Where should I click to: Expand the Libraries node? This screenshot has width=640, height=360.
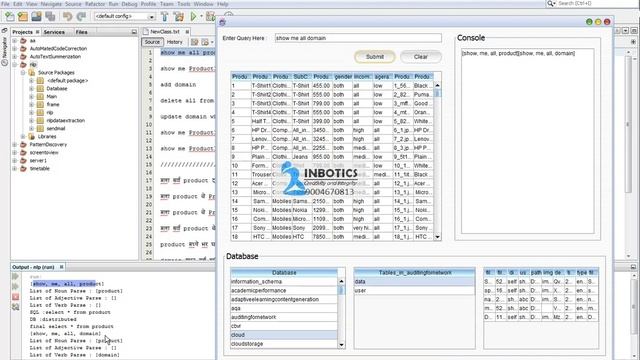[x=23, y=137]
